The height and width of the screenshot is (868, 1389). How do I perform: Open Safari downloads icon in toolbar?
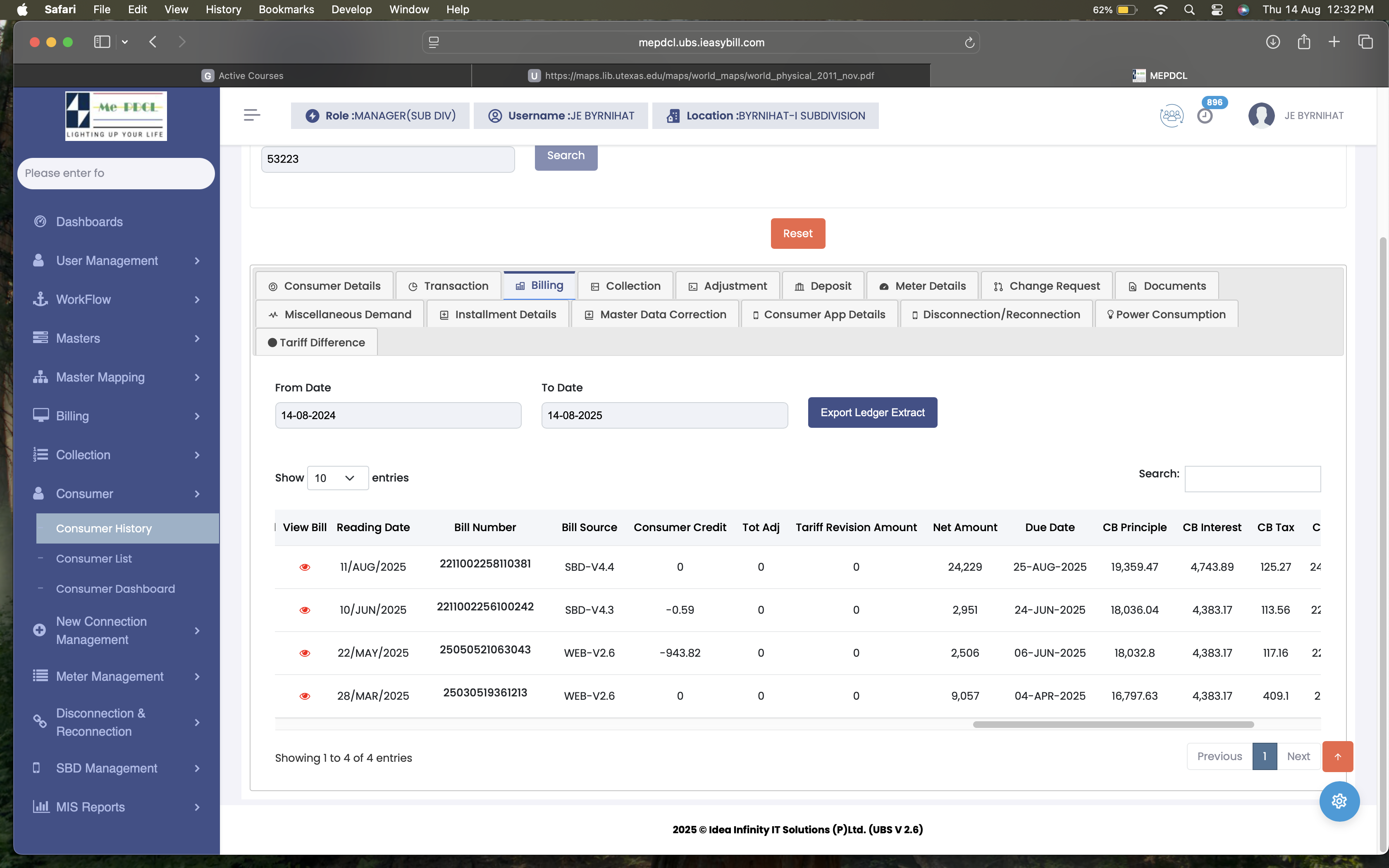click(1272, 42)
